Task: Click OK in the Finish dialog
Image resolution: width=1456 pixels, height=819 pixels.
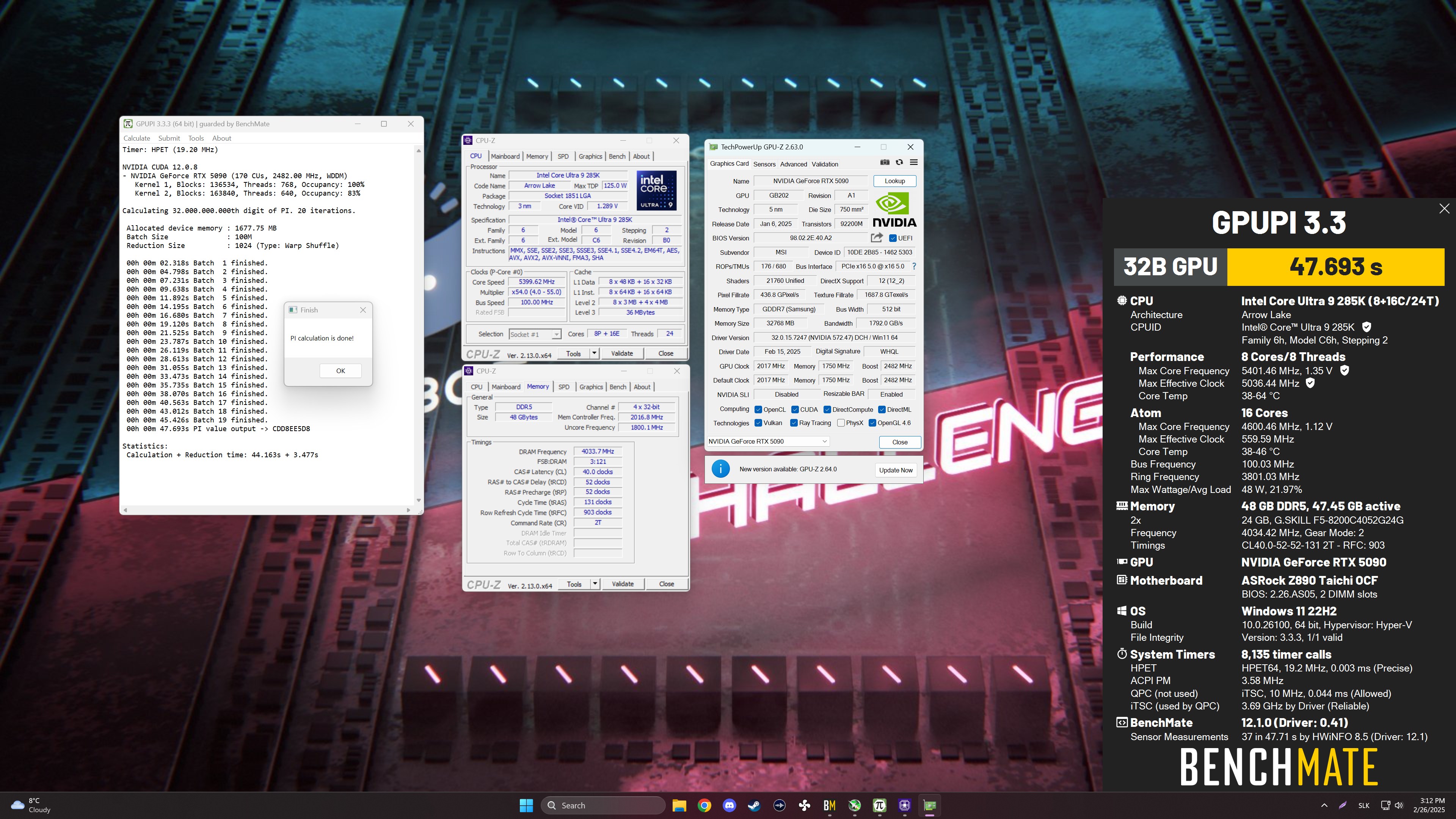Action: click(x=340, y=371)
